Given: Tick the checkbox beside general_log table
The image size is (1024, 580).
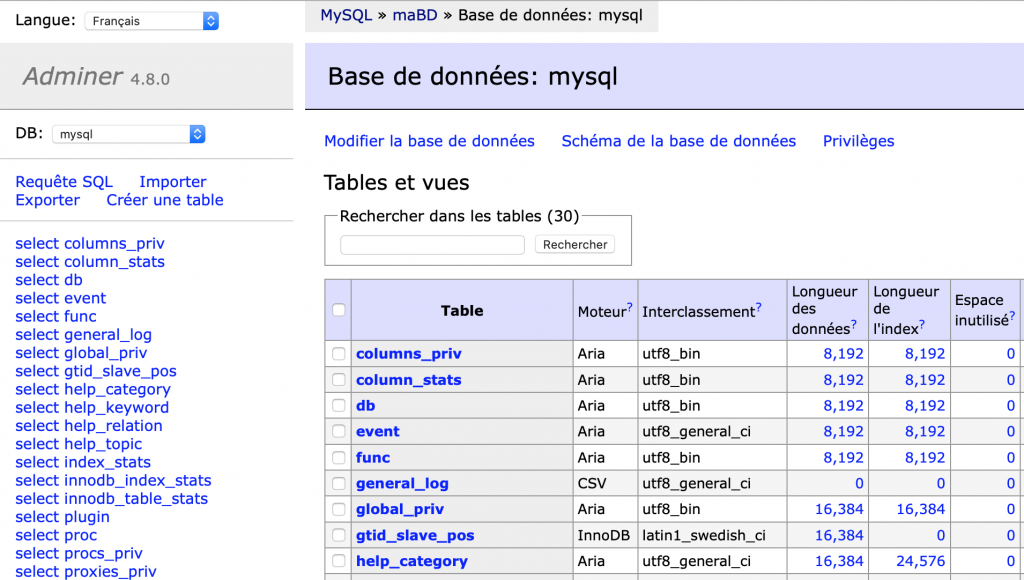Looking at the screenshot, I should point(339,483).
